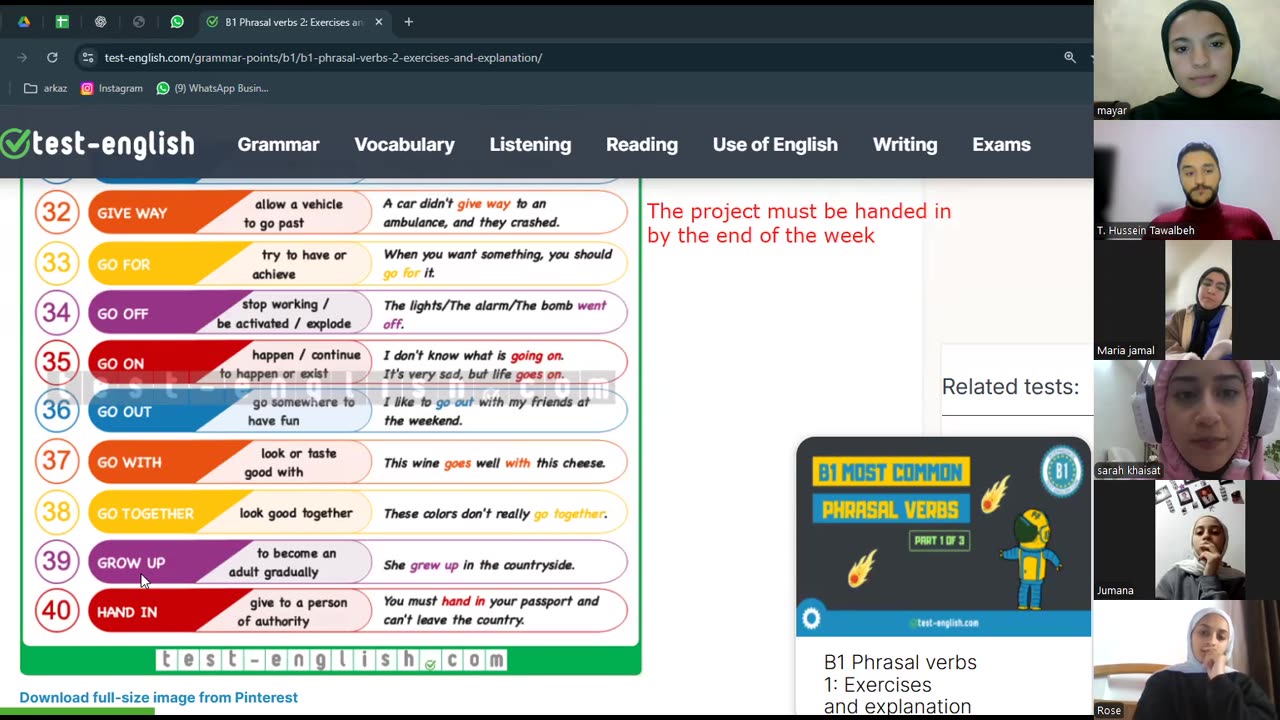Click number 35 circle in infographic
Screen dimensions: 1280x720
click(x=57, y=362)
